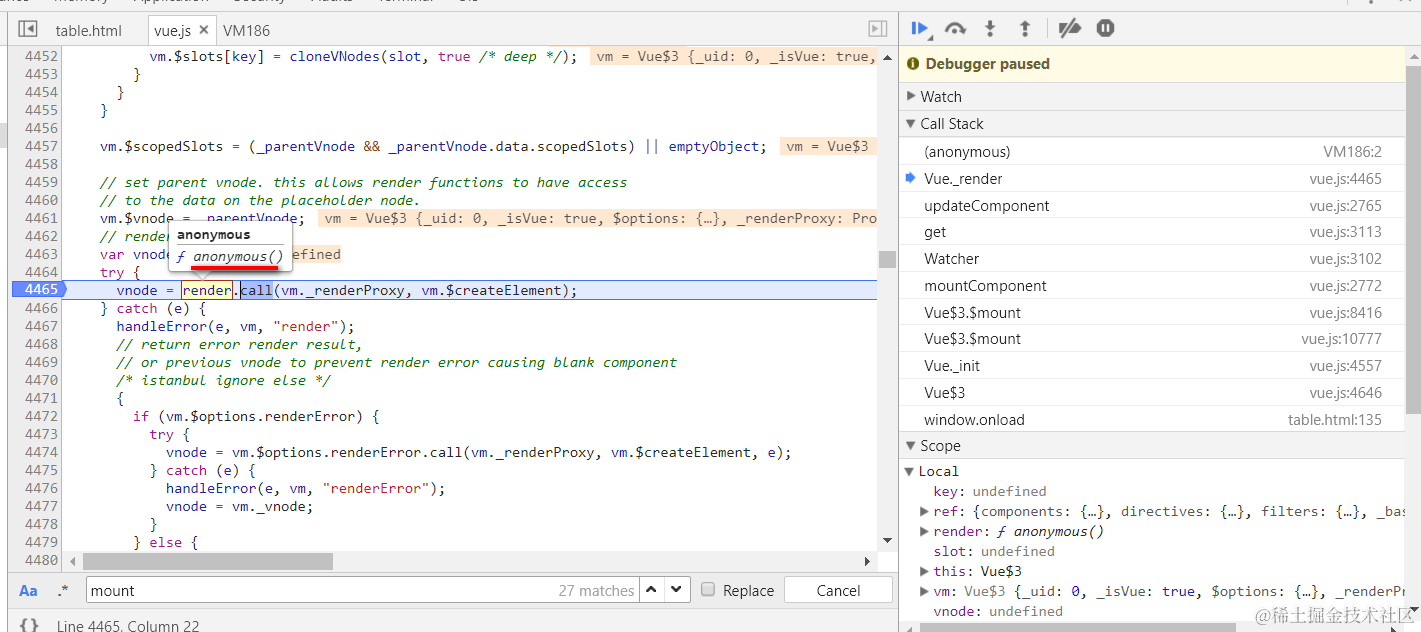Step into next function call
Screen dimensions: 1421x632
point(991,29)
